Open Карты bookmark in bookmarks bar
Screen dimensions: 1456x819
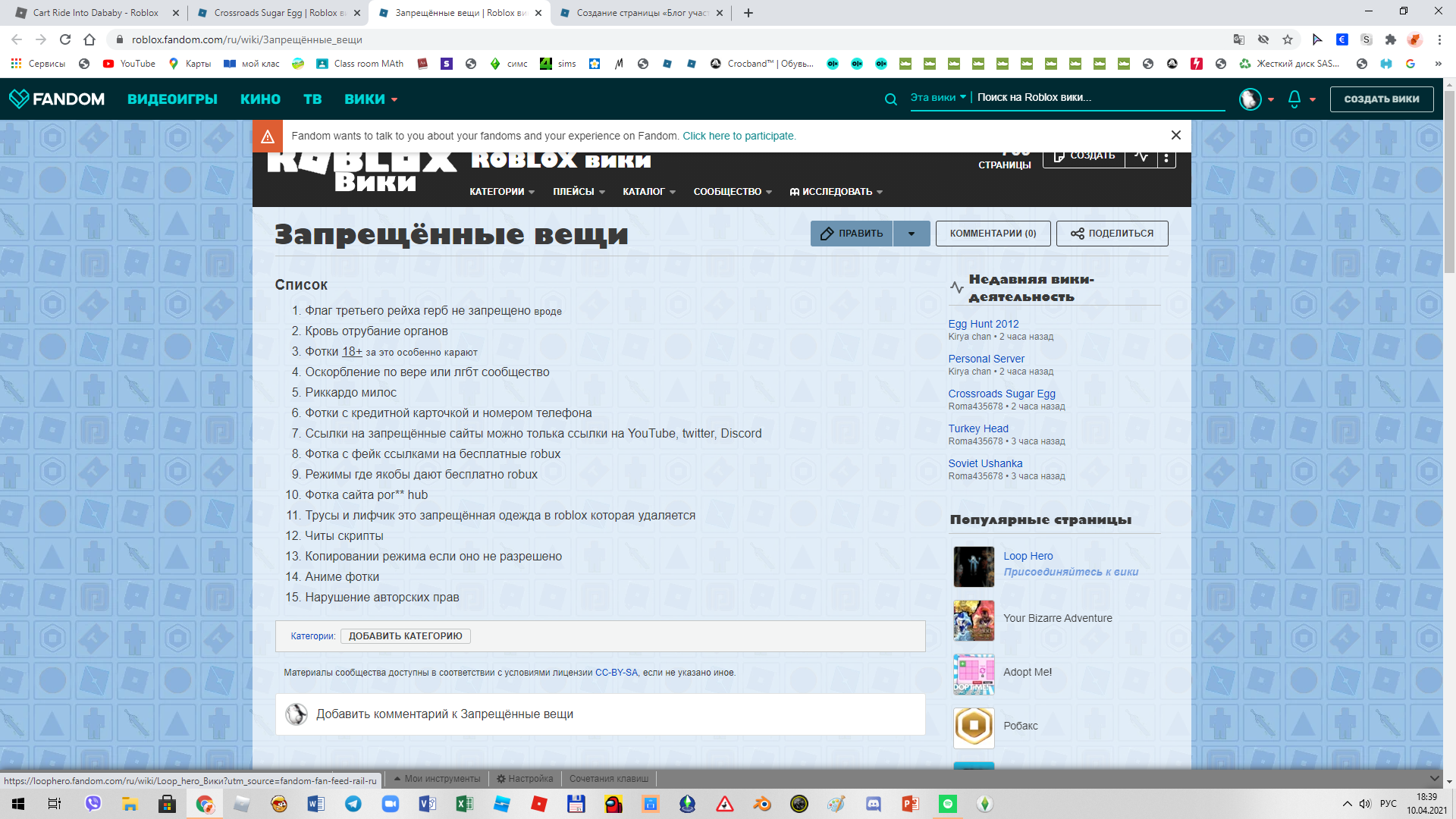click(190, 64)
